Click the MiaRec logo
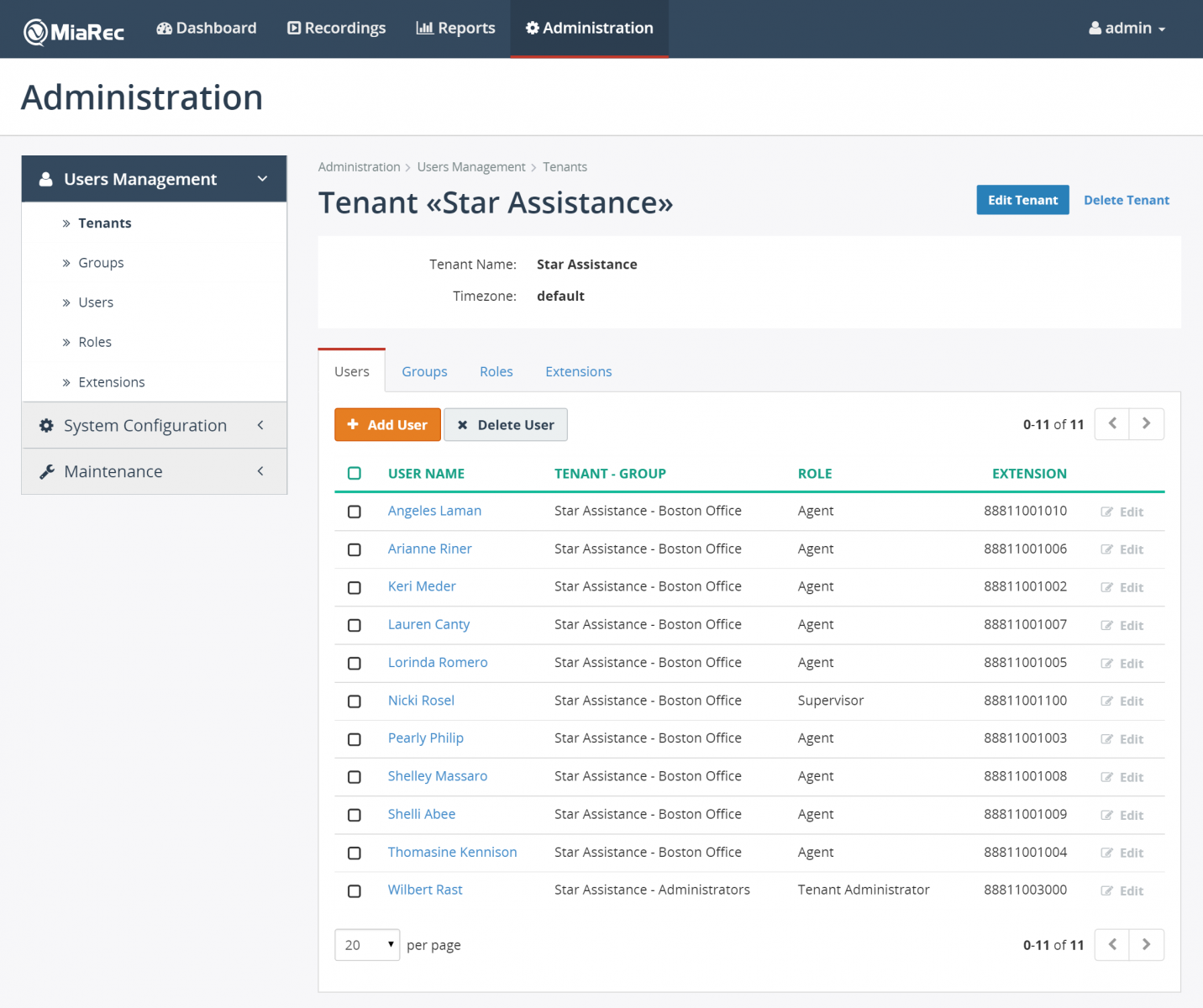Image resolution: width=1203 pixels, height=1008 pixels. click(74, 31)
